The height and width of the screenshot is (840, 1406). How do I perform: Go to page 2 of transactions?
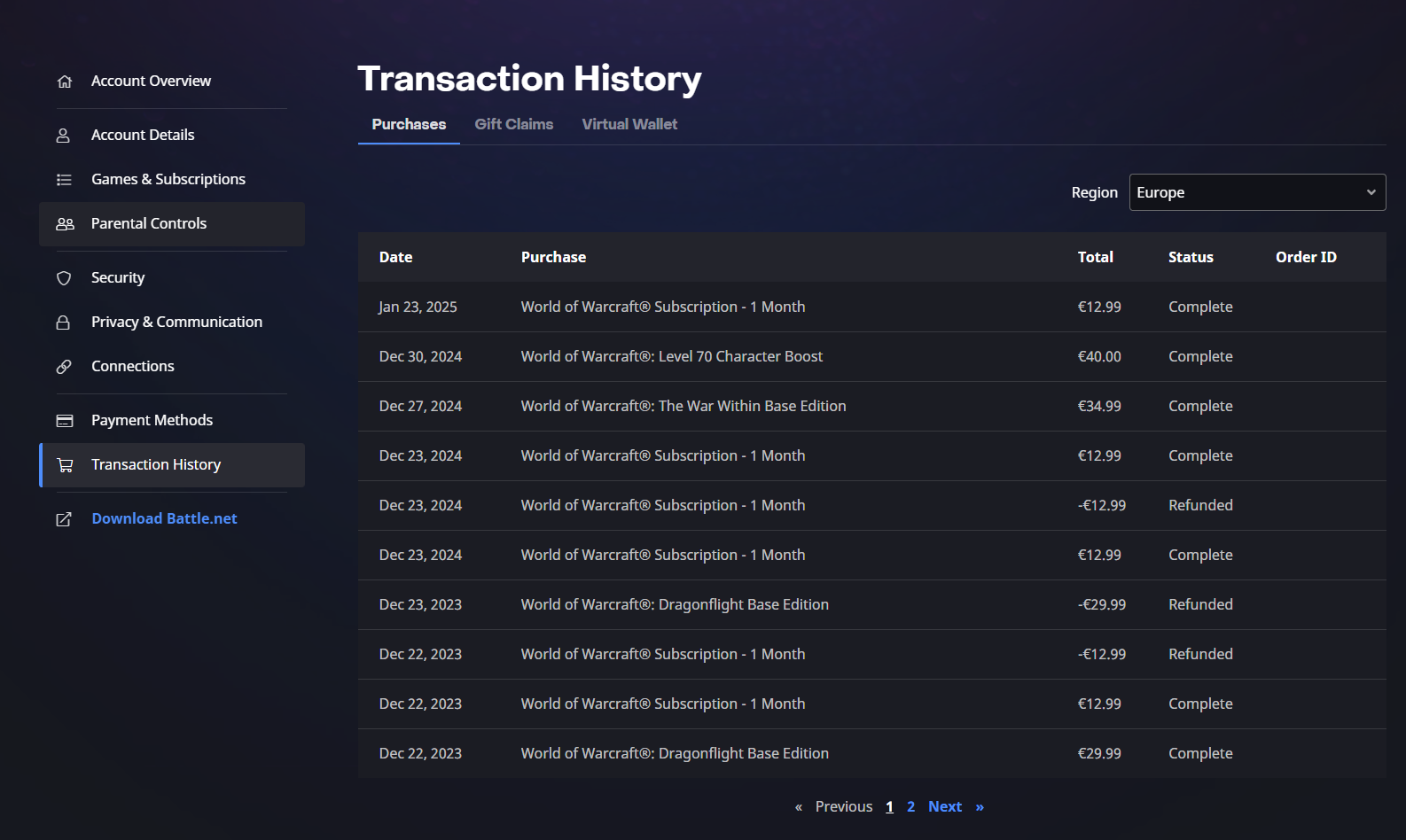[x=910, y=806]
